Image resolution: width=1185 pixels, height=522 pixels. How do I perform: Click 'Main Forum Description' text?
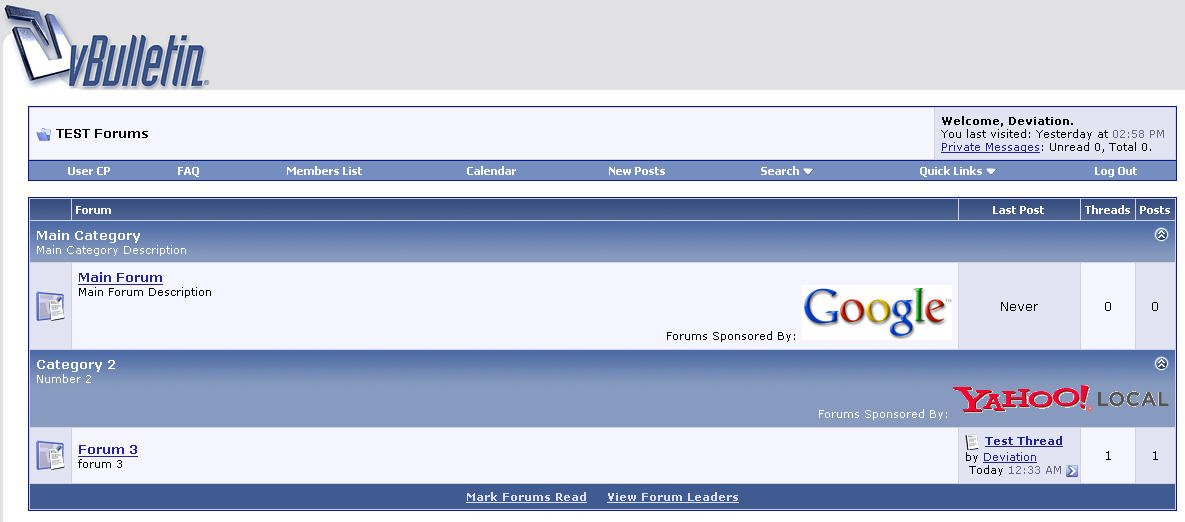tap(144, 292)
